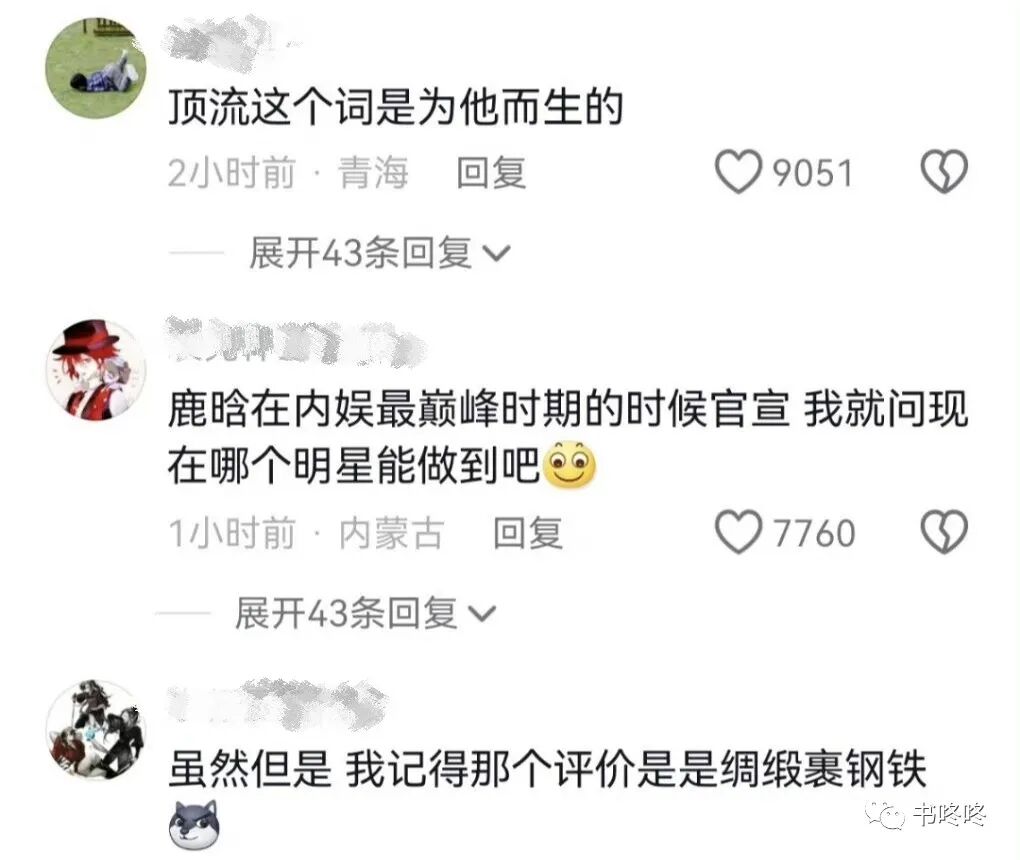Tap the husky dog emoji sticker

point(194,824)
